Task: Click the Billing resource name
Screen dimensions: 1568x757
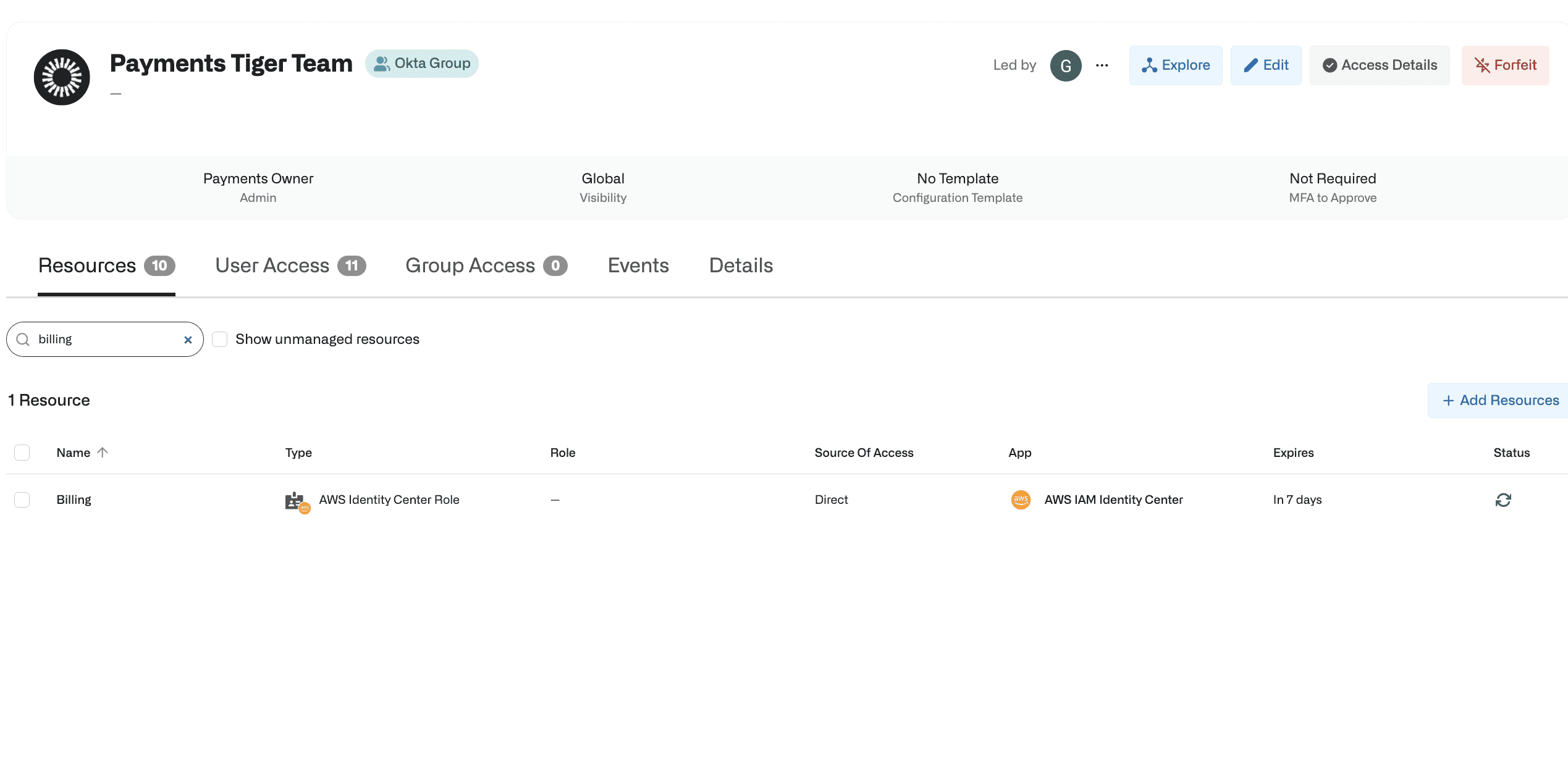Action: (74, 500)
